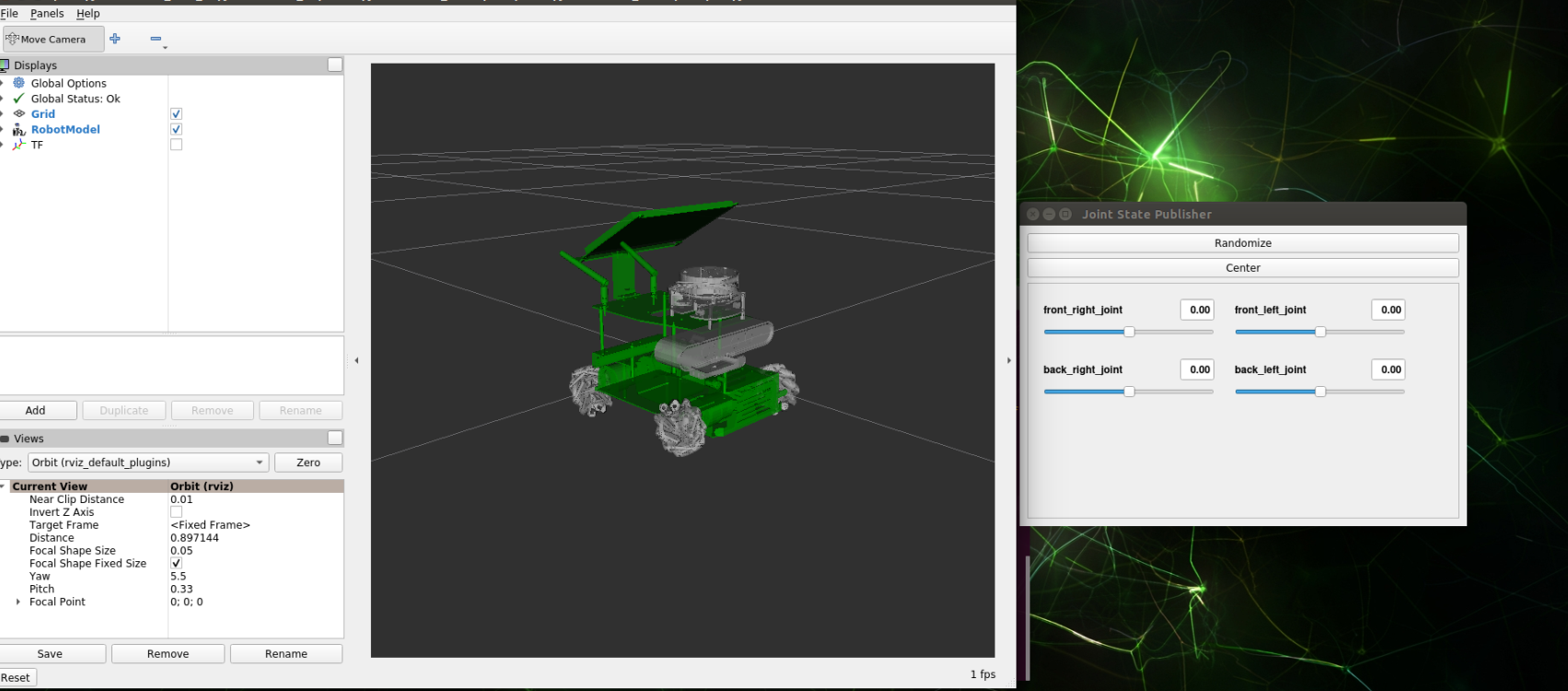Expand the Grid display row
Screen dimensions: 1568x691
2,114
